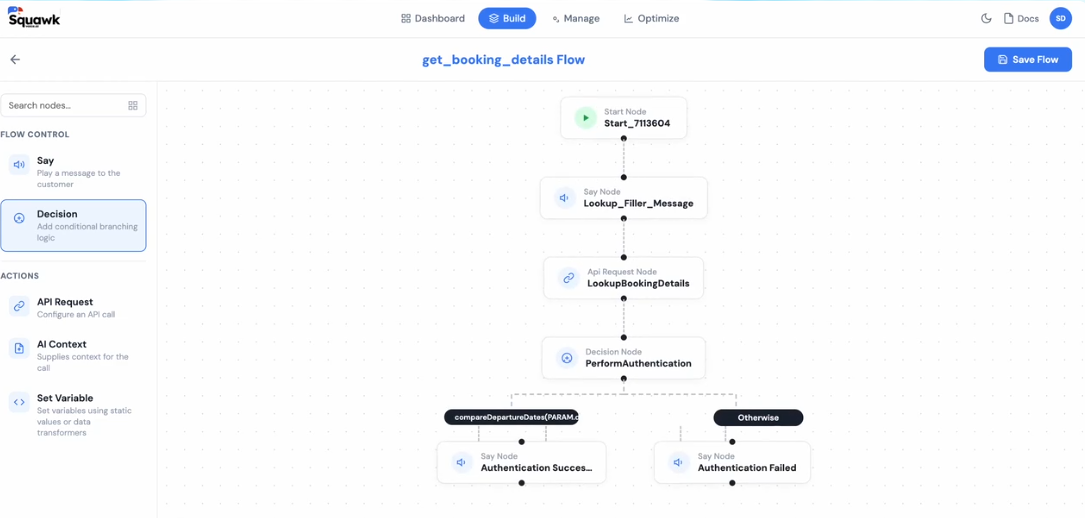1085x518 pixels.
Task: Switch to the Build tab
Action: pos(507,19)
